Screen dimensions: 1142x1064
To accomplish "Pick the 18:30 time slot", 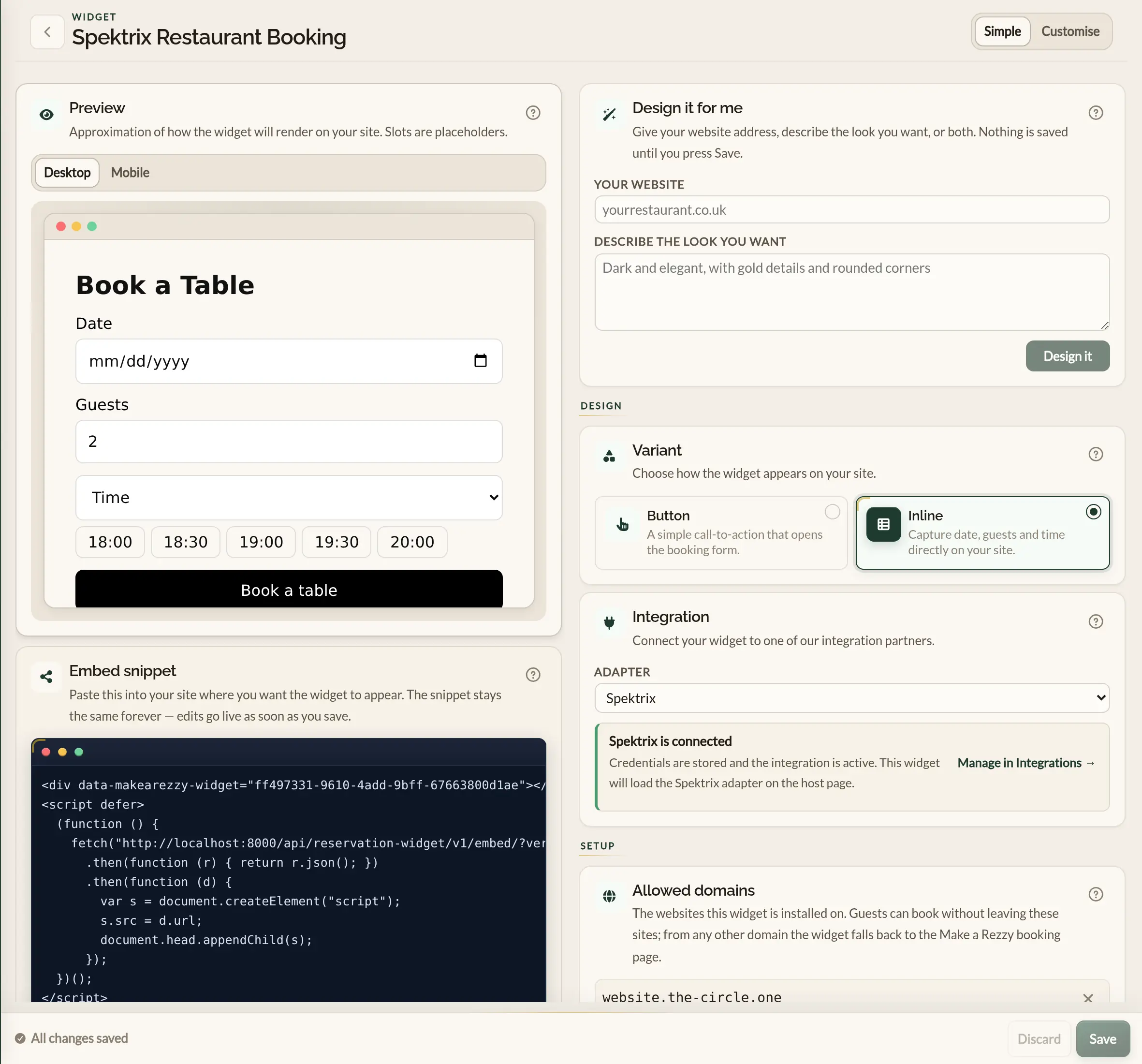I will pyautogui.click(x=185, y=542).
